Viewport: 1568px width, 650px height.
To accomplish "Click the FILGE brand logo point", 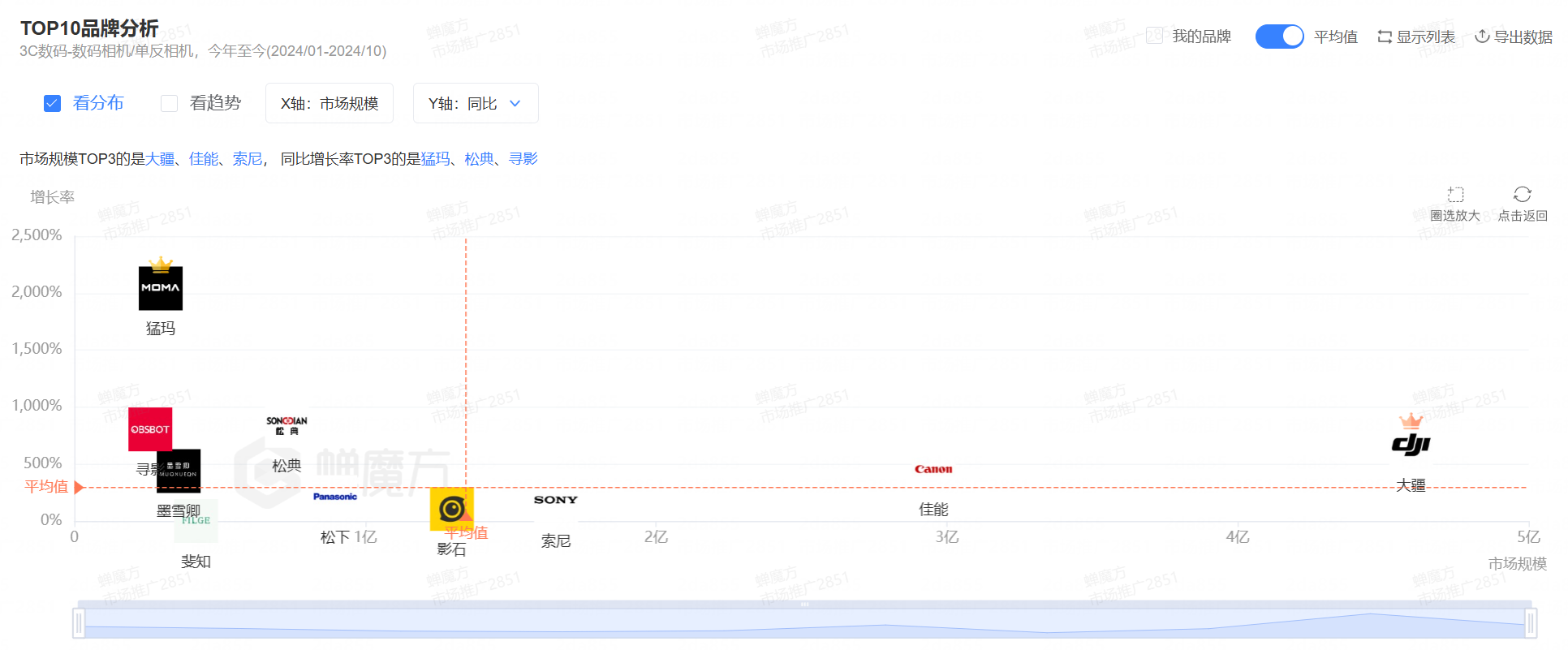I will tap(196, 521).
